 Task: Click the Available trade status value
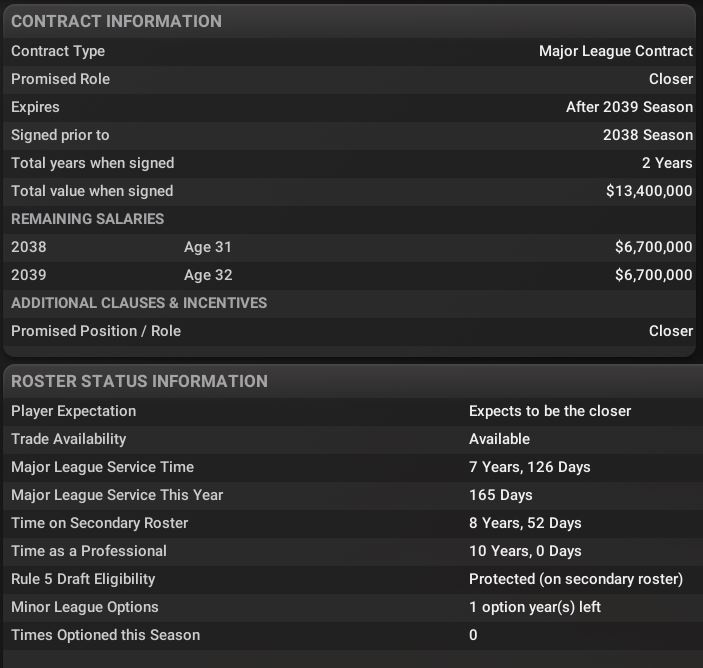click(499, 439)
